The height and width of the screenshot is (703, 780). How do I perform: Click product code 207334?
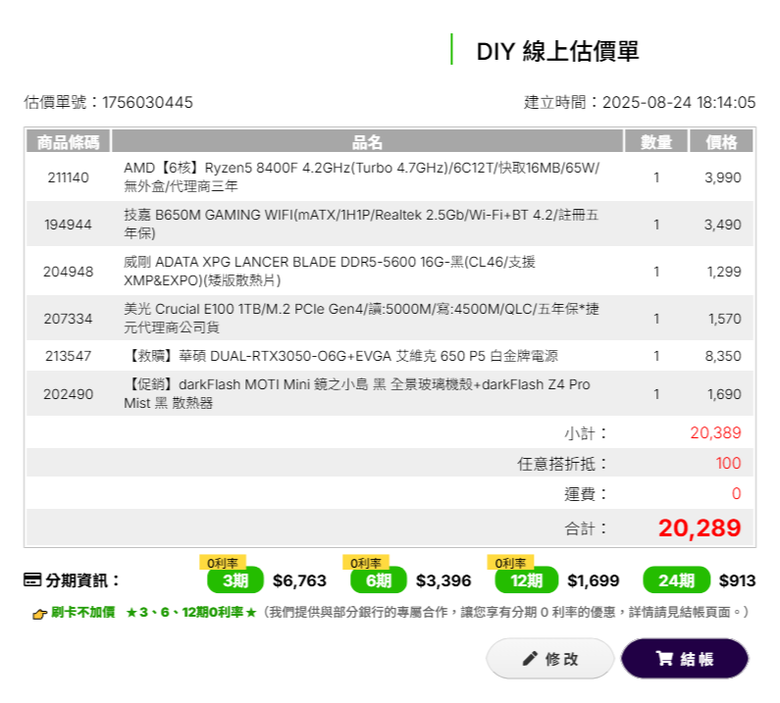tap(68, 318)
